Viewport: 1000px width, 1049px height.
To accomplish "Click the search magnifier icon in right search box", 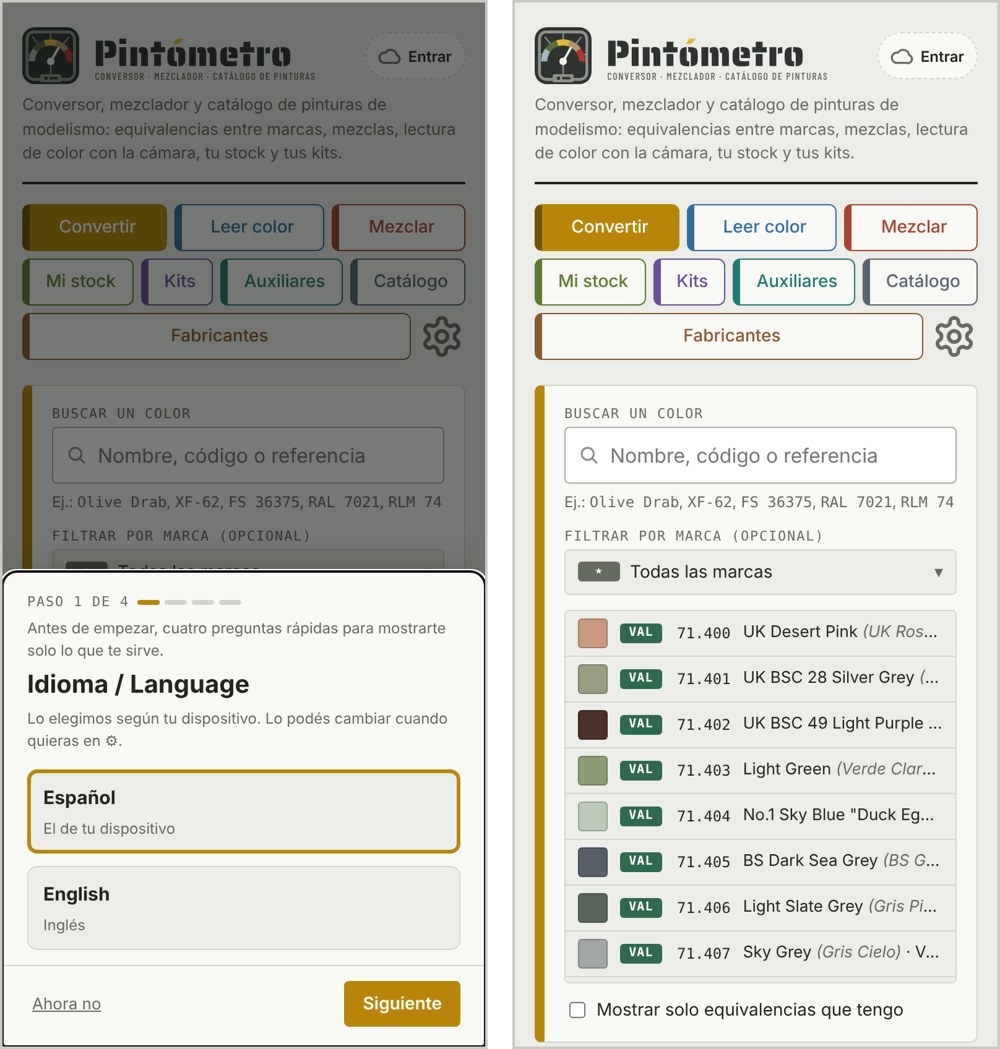I will (589, 456).
